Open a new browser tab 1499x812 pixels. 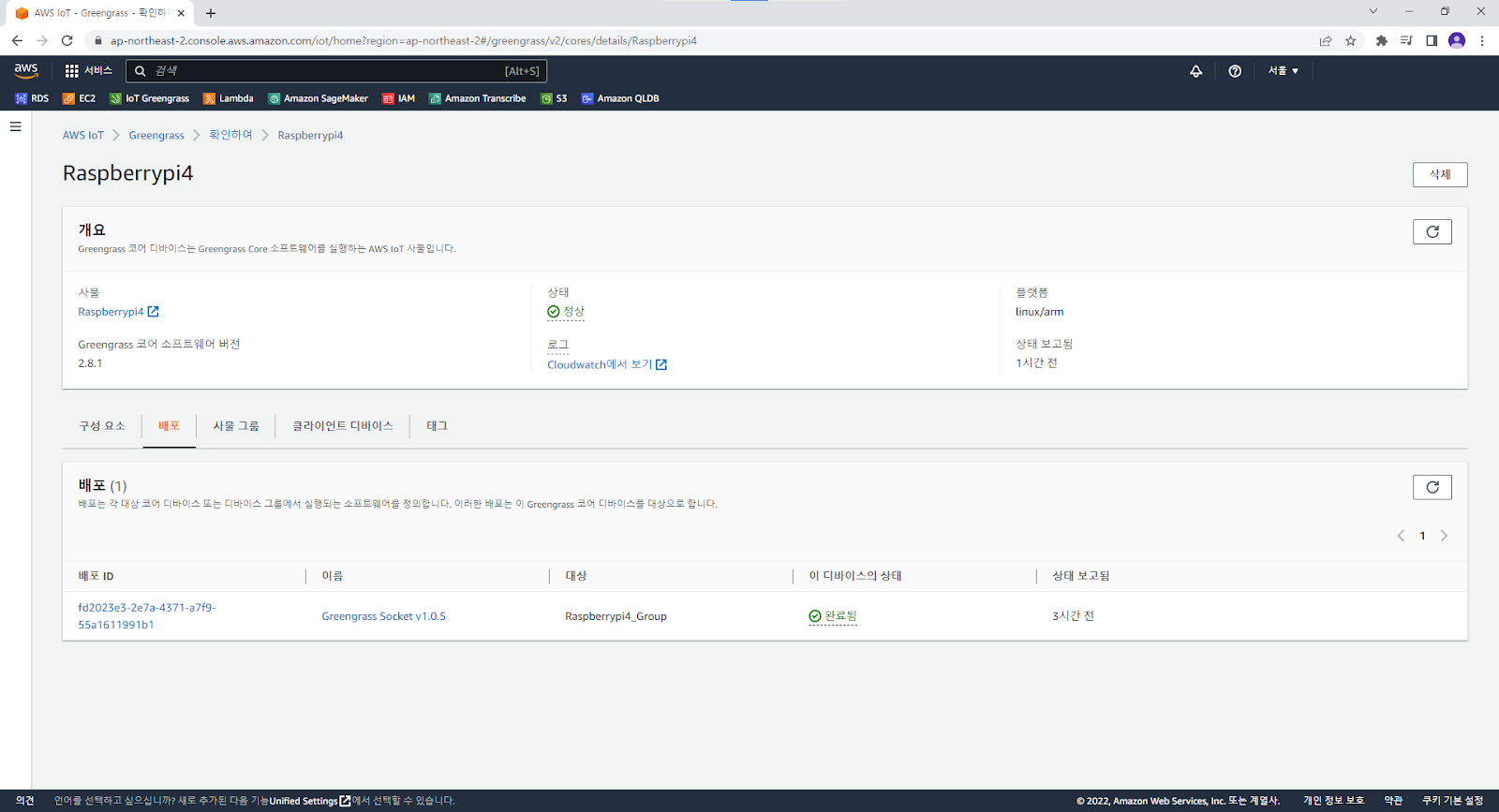(x=211, y=13)
